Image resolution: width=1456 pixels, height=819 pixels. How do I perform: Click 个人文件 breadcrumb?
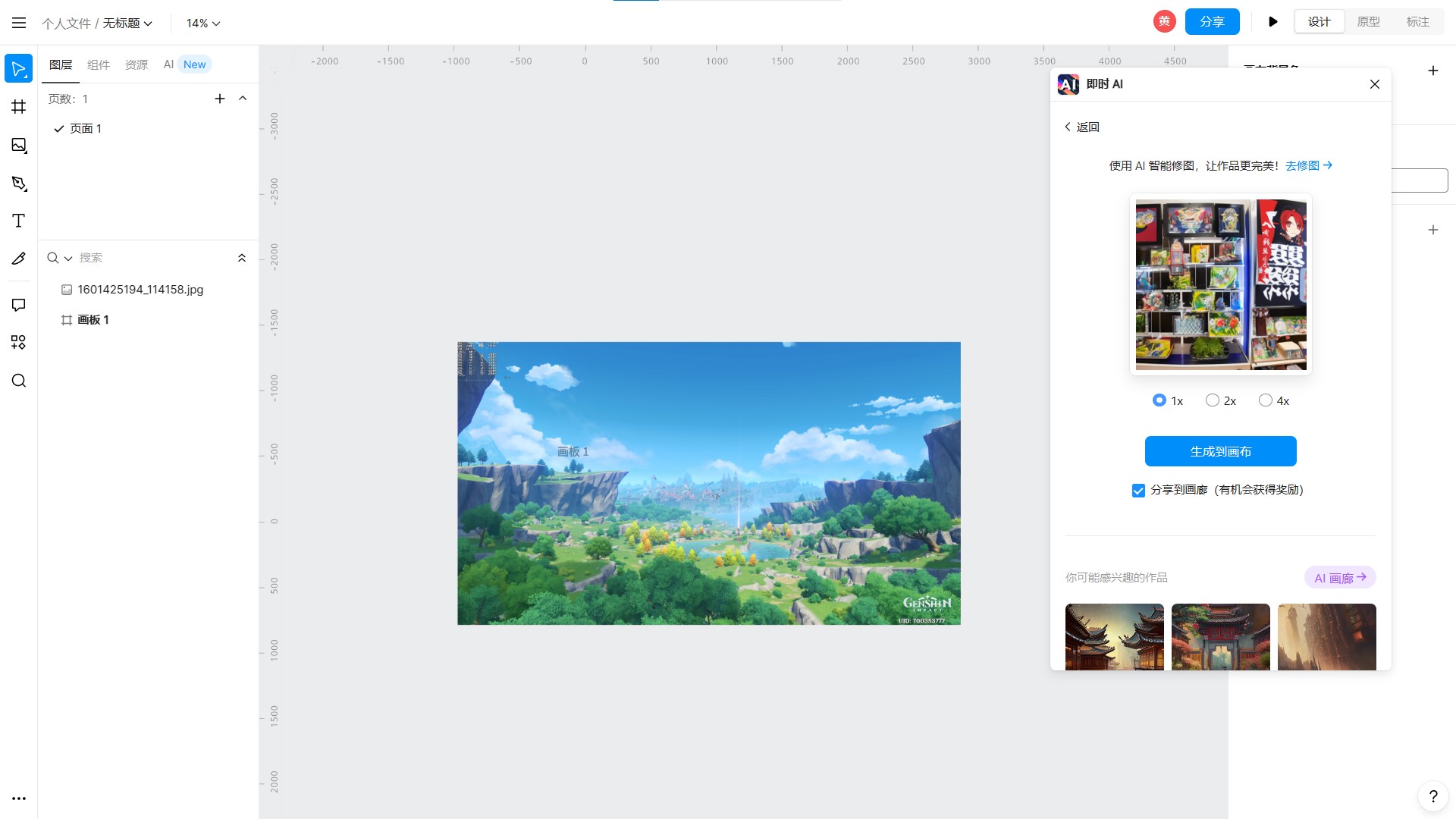click(66, 24)
